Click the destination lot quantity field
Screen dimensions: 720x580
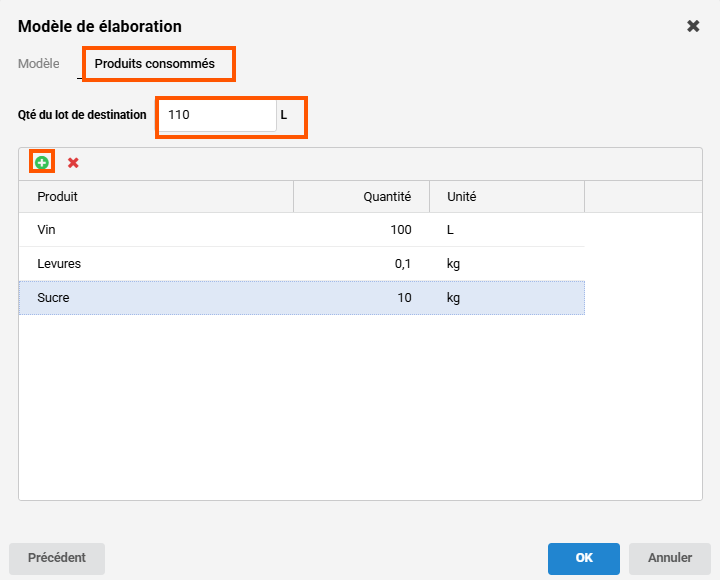point(217,115)
